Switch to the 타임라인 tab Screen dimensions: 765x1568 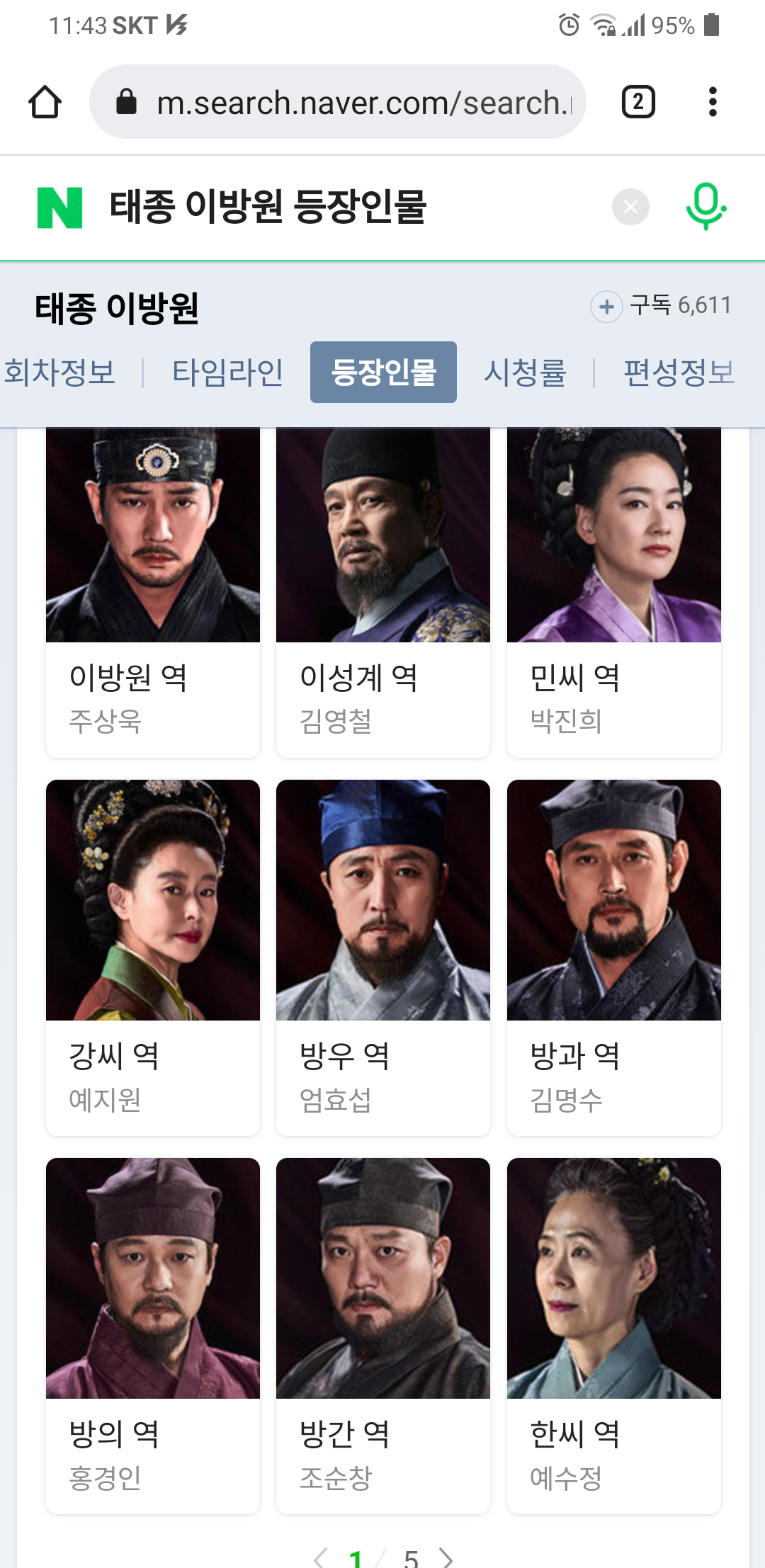click(227, 373)
